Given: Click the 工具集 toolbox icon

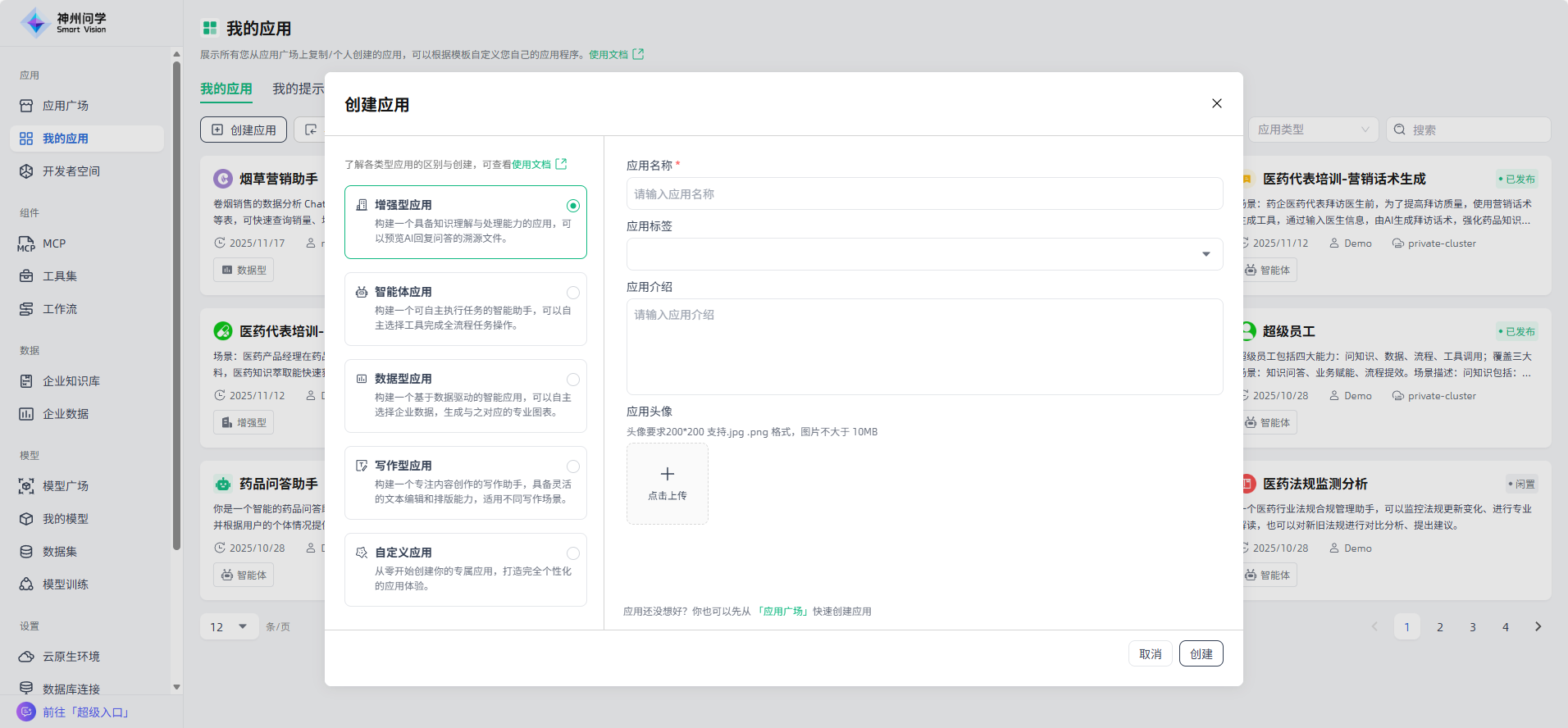Looking at the screenshot, I should [26, 276].
